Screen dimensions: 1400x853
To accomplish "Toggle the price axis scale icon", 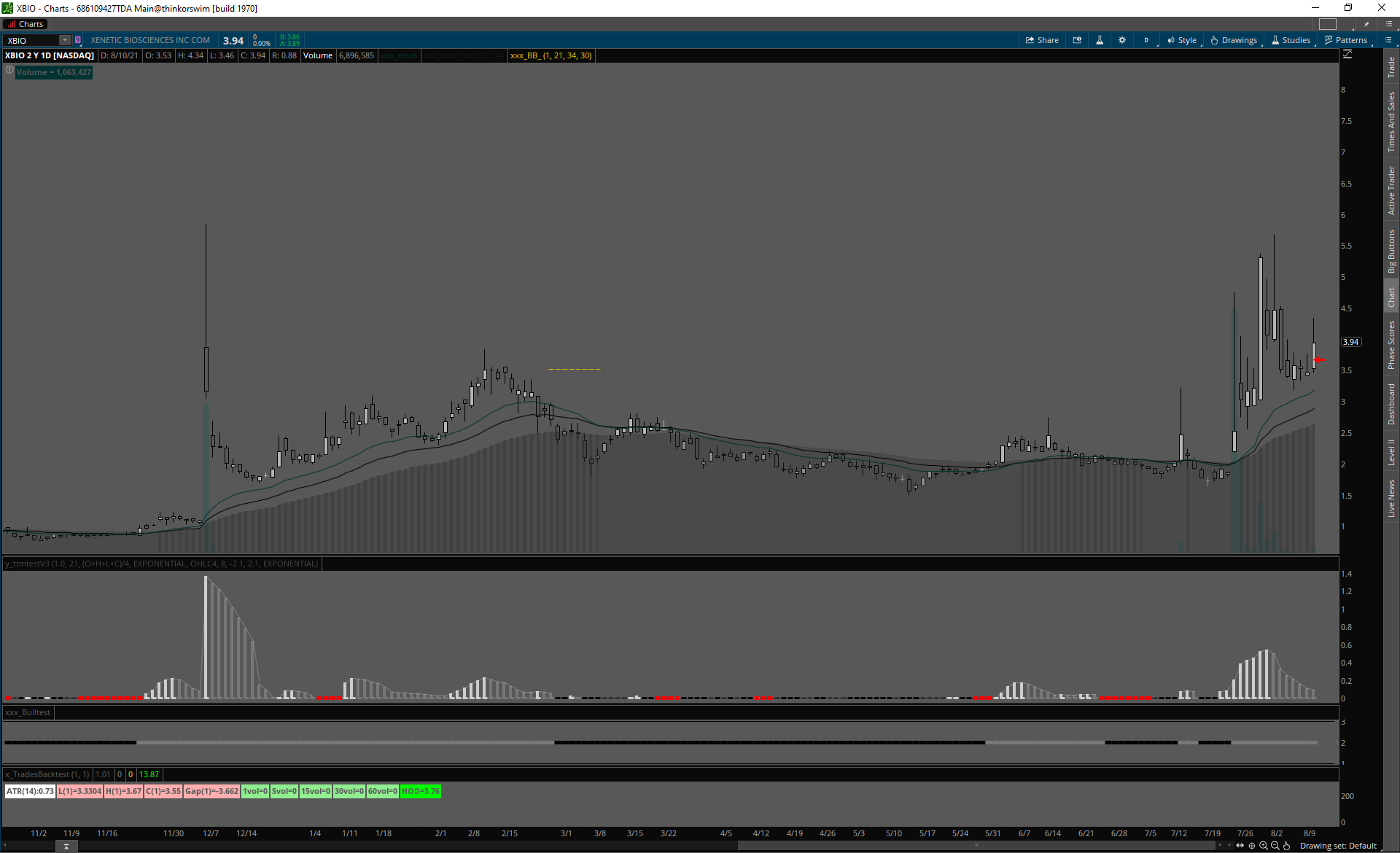I will tap(1347, 55).
